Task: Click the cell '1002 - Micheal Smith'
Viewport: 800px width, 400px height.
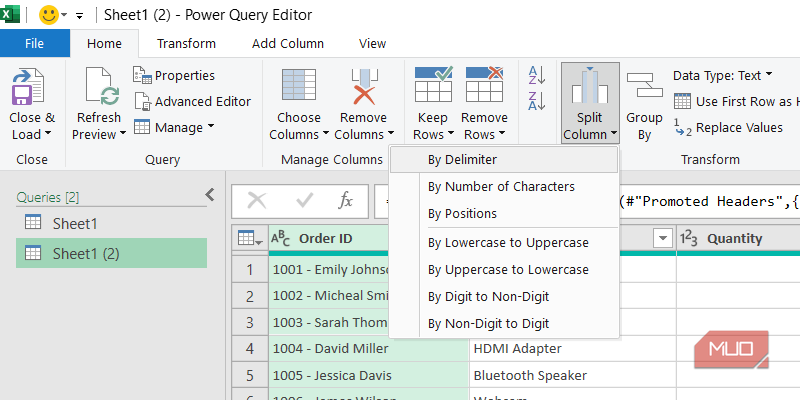Action: [329, 295]
